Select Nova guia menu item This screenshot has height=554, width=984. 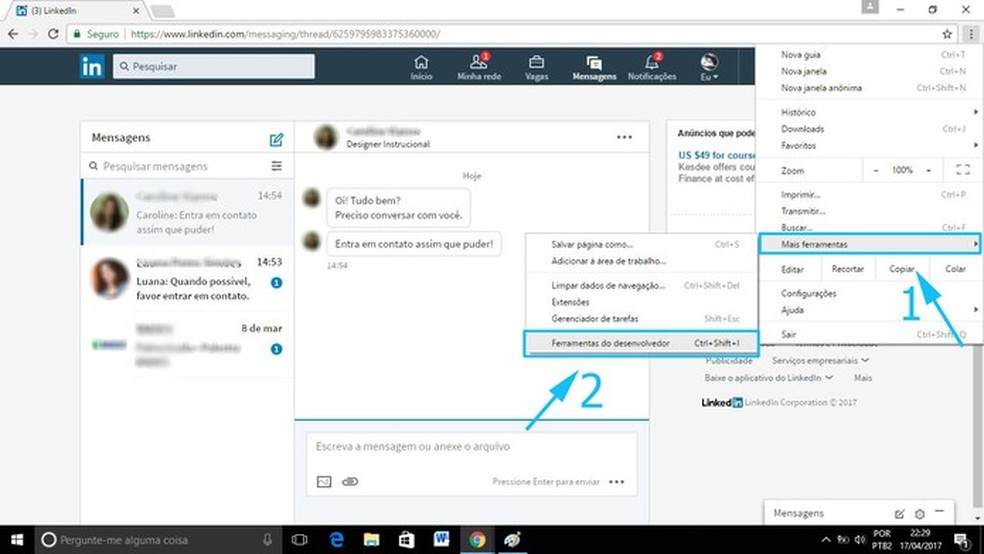(869, 55)
